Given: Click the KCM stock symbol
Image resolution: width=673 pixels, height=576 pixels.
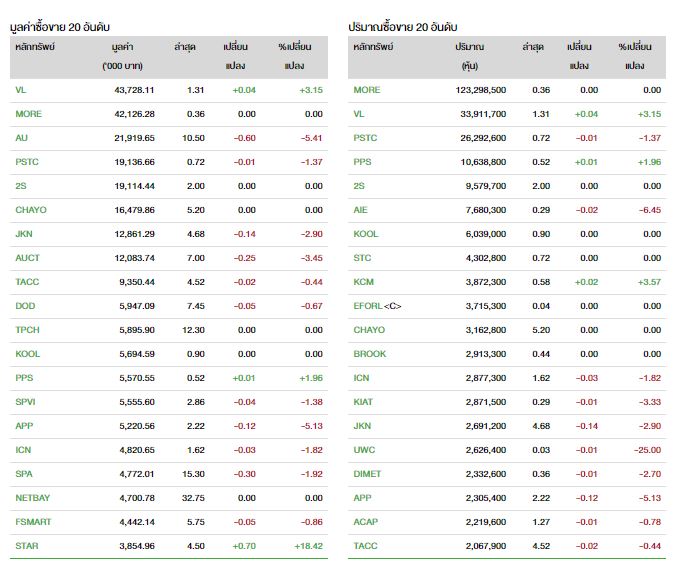Looking at the screenshot, I should tap(363, 282).
